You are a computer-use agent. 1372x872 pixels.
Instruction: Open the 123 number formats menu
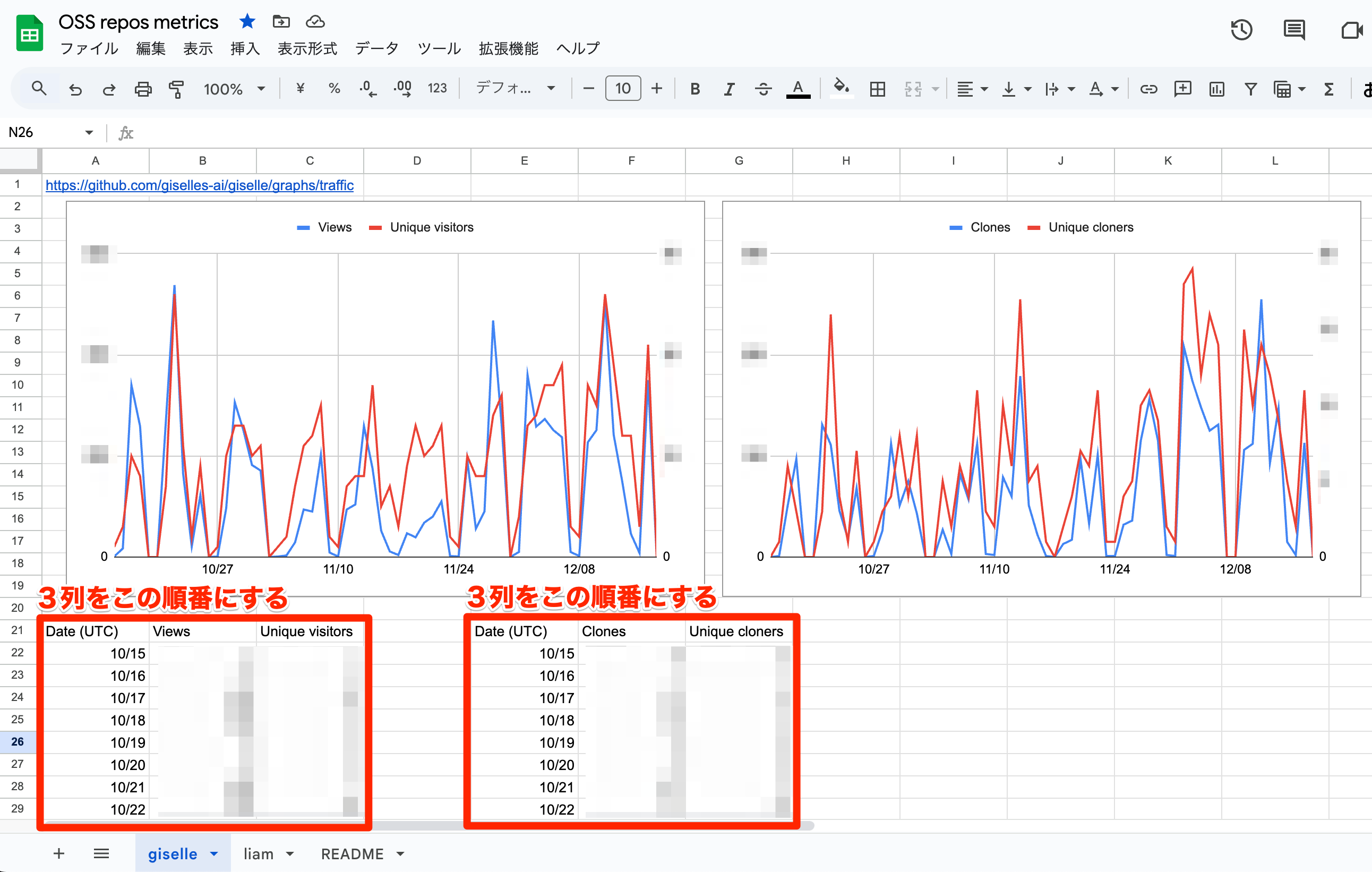pyautogui.click(x=437, y=88)
